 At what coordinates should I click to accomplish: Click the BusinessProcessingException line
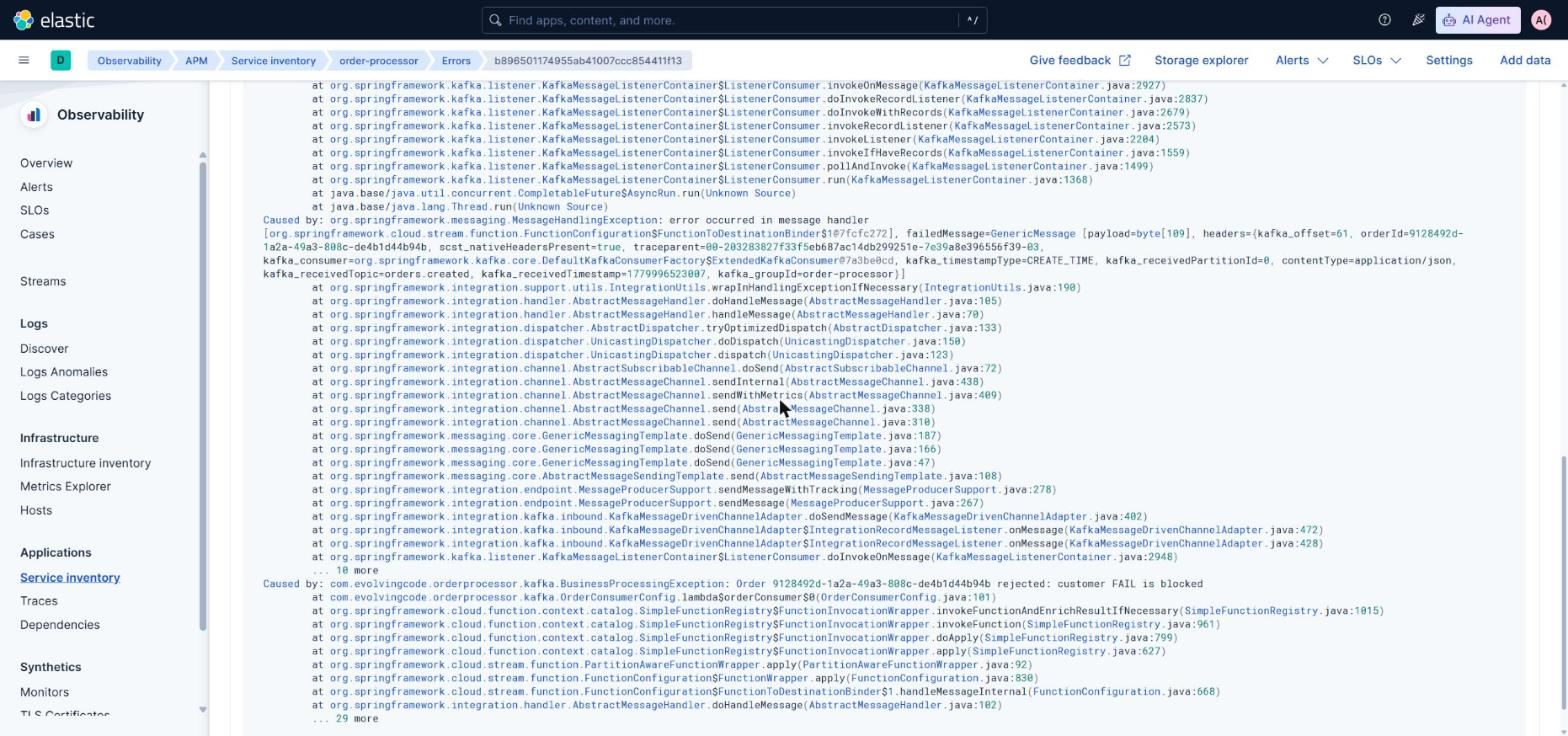[x=733, y=584]
